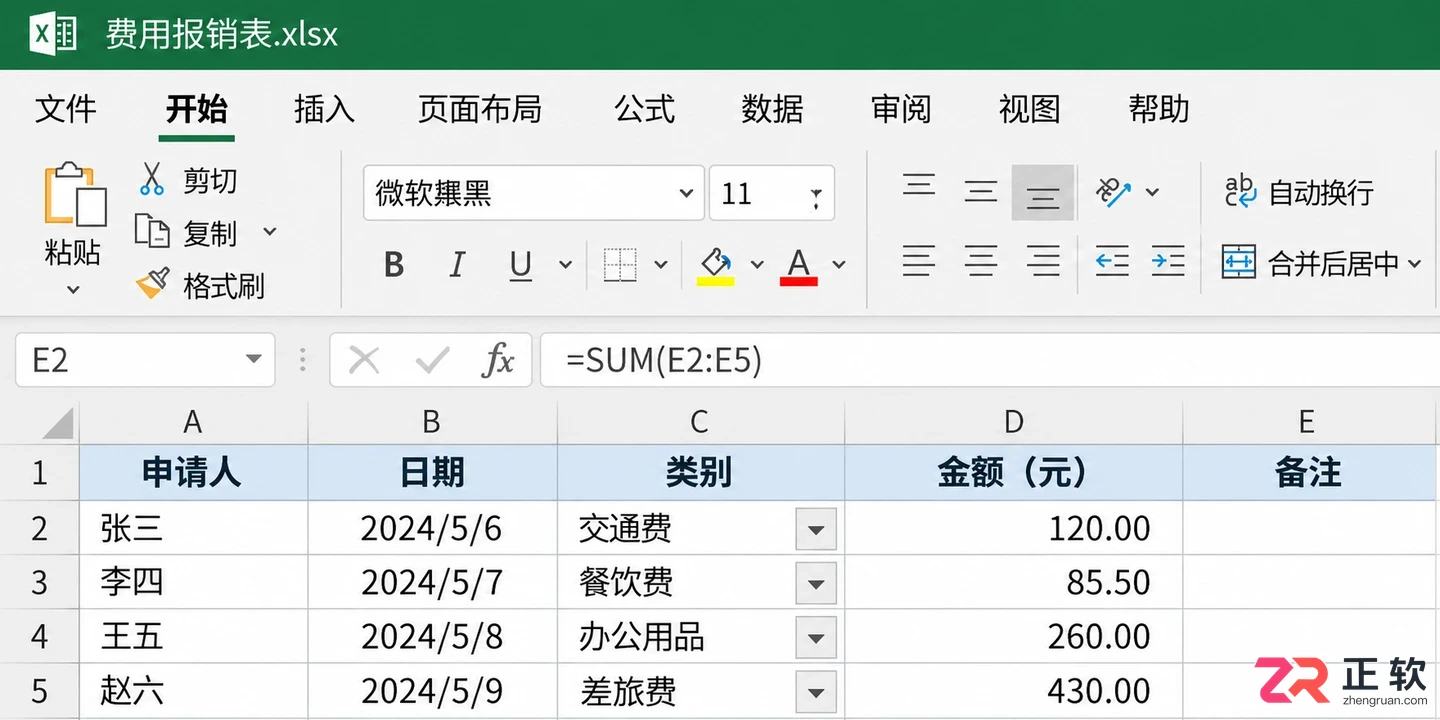The image size is (1440, 720).
Task: Click the 合并后居中 merge button
Action: 1310,263
